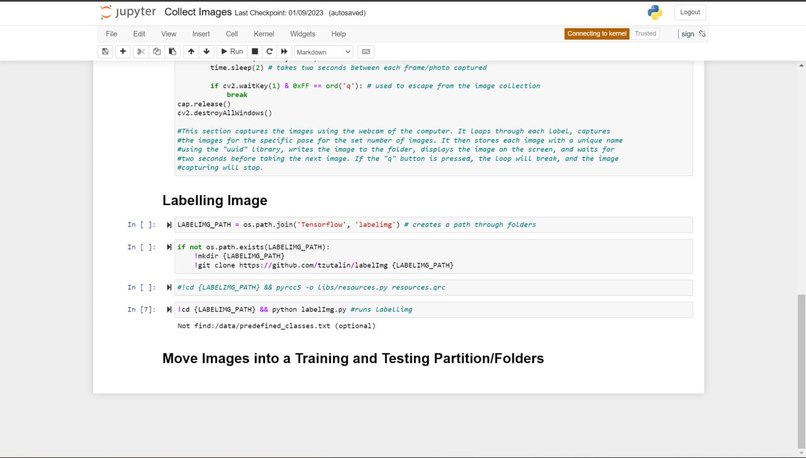Click the In [7] prompt label
The height and width of the screenshot is (458, 806).
[141, 309]
